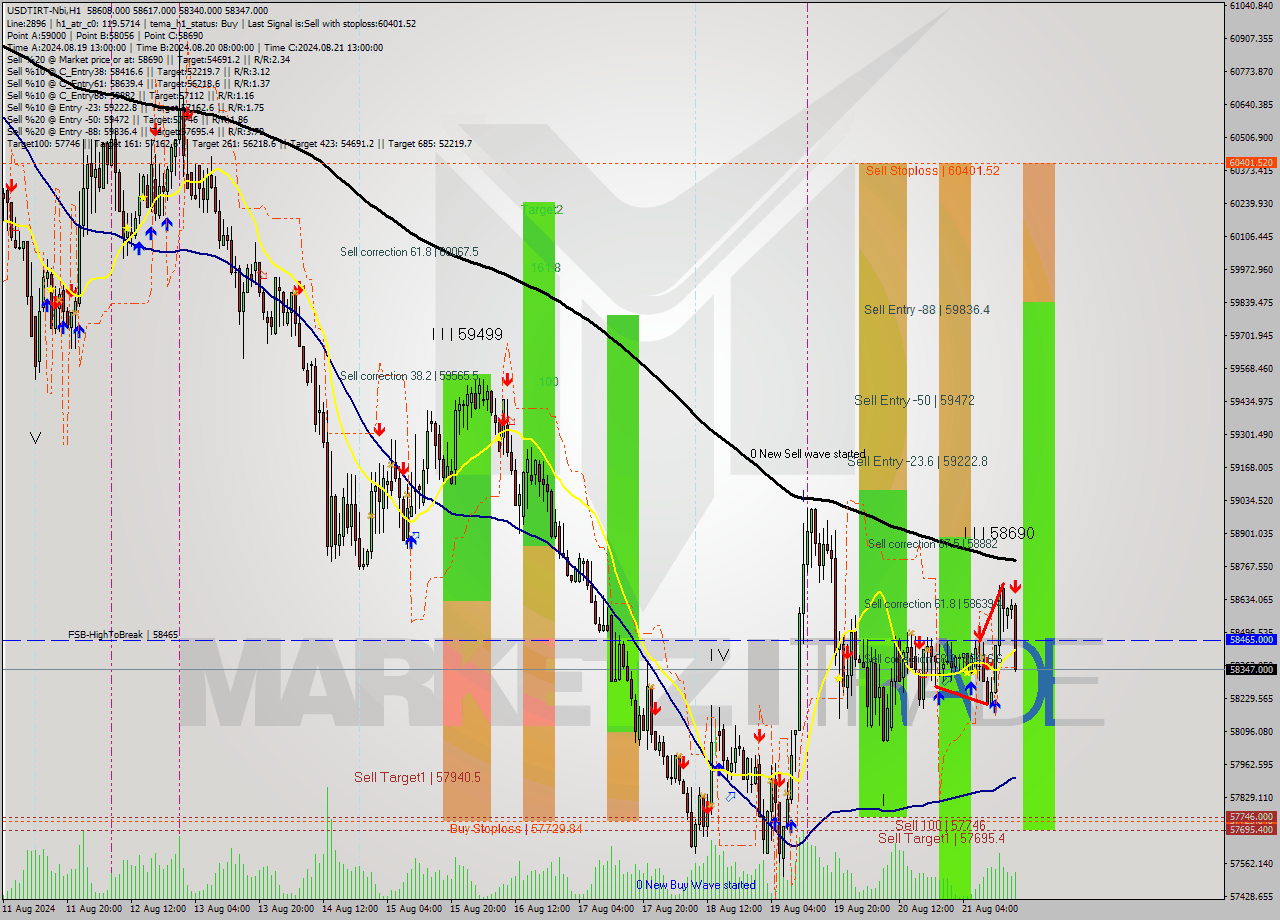Click the 59168.920 price axis value
The width and height of the screenshot is (1280, 920).
[1250, 467]
